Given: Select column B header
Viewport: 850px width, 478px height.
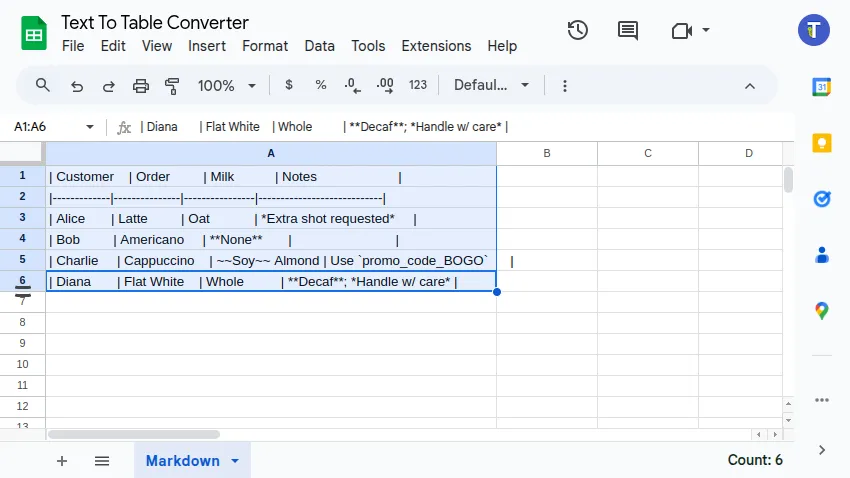Looking at the screenshot, I should pos(547,153).
